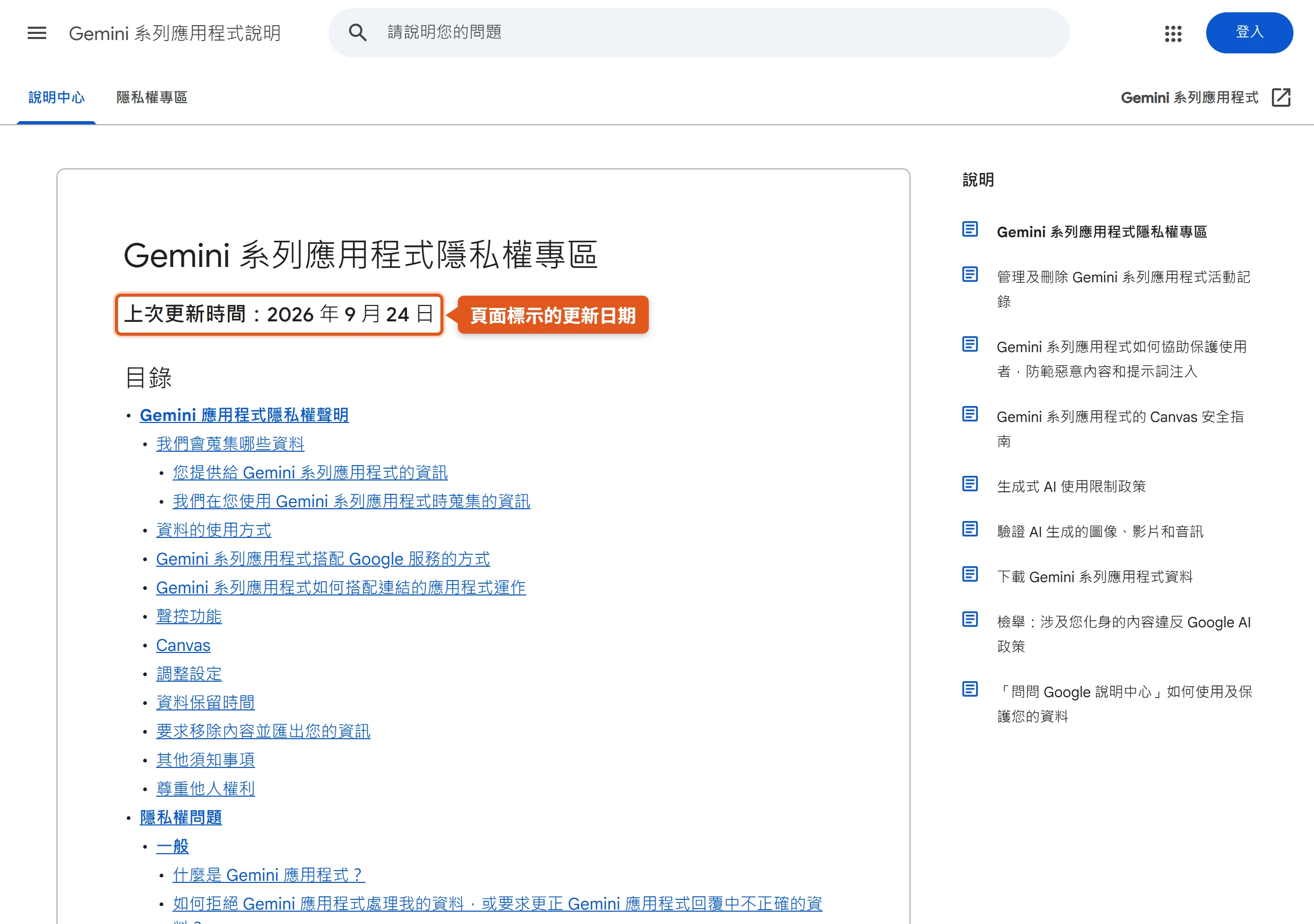Open sidebar article 驗證 AI 生成的圖像、影片和音訊
Screen dimensions: 1314x924
click(1100, 532)
